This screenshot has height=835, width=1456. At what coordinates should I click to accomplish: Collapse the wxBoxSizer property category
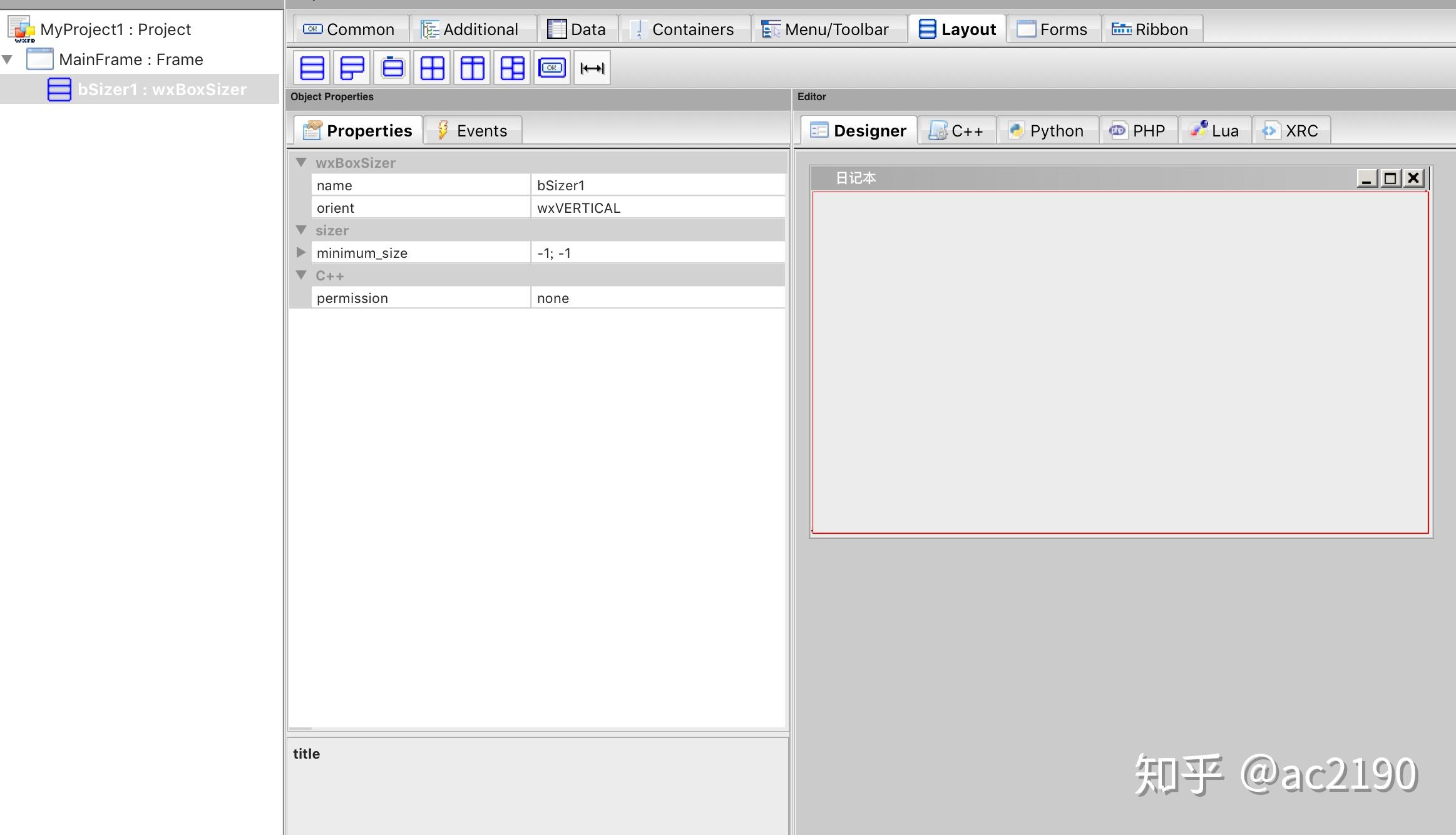(x=301, y=163)
